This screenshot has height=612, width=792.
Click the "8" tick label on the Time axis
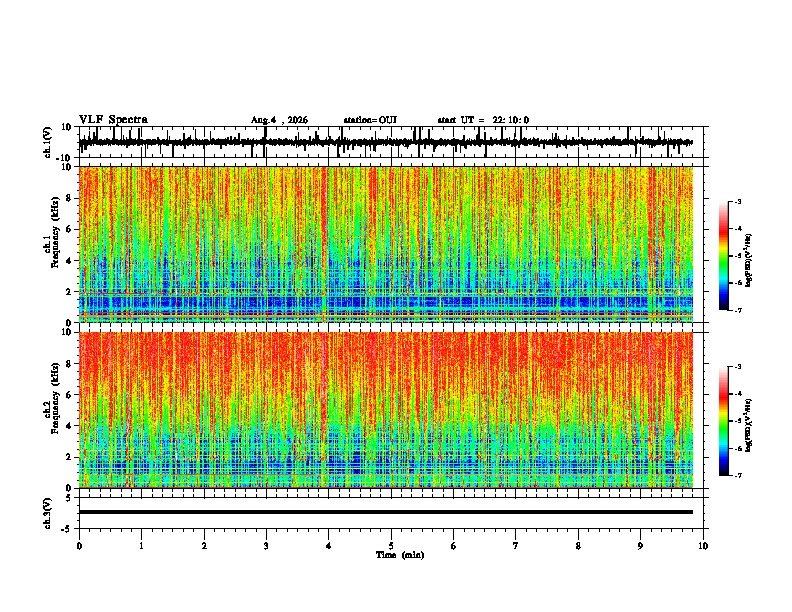578,546
